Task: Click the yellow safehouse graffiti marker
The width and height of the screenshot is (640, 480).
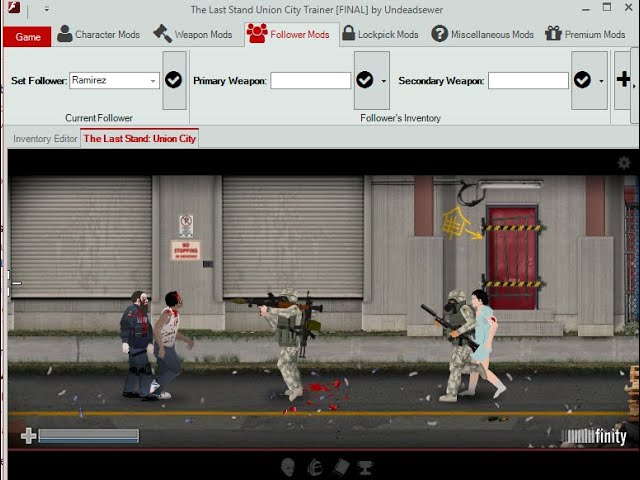Action: 460,223
